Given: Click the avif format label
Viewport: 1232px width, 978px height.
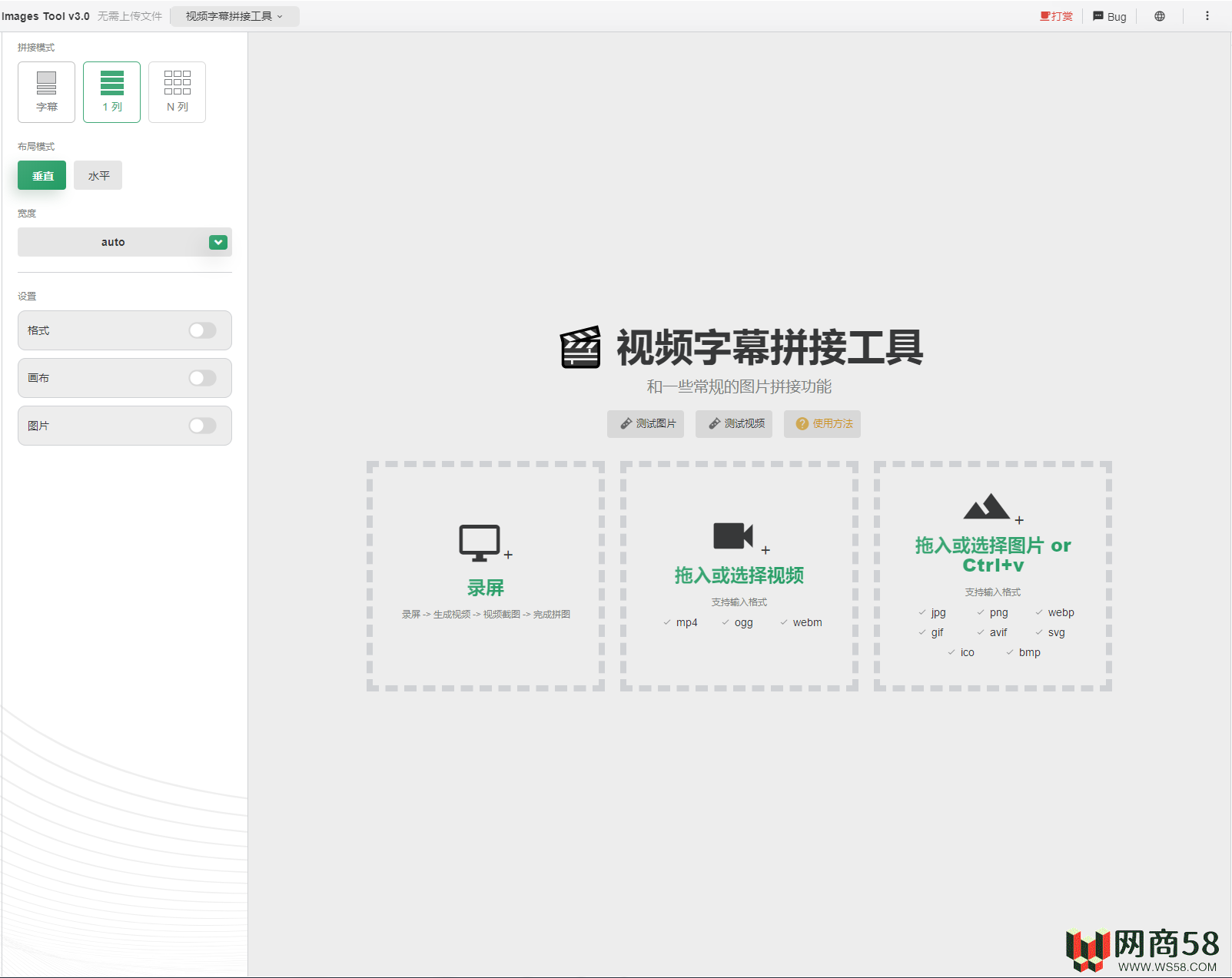Looking at the screenshot, I should pos(998,632).
